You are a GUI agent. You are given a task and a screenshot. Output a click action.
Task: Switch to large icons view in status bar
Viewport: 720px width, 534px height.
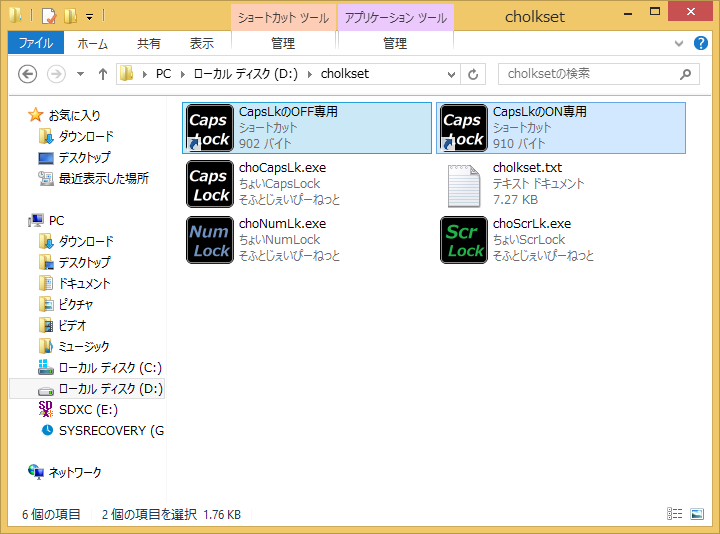point(697,514)
